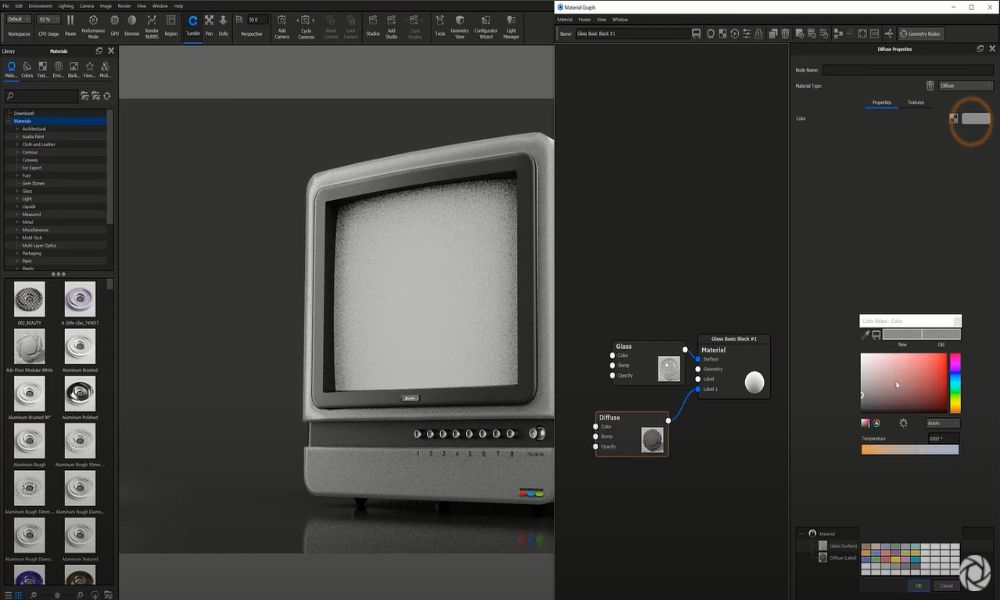1000x600 pixels.
Task: Click OK in the Color Picker
Action: click(918, 585)
